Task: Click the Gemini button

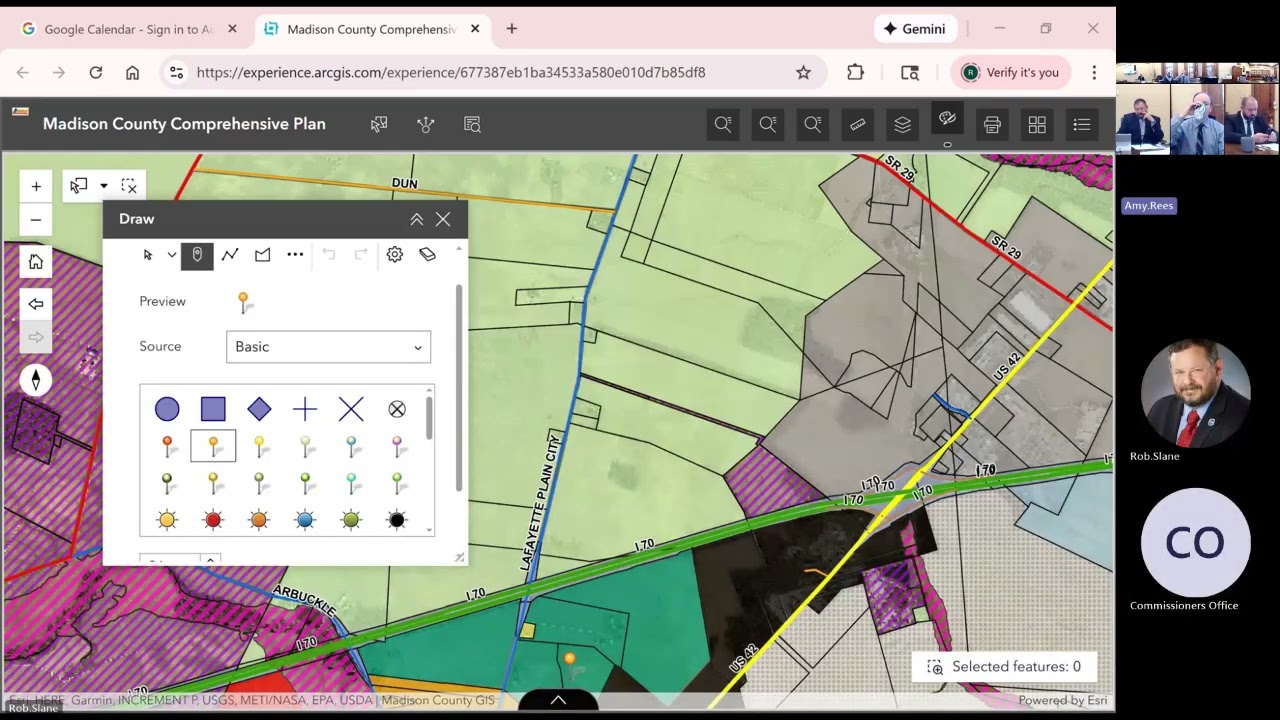Action: coord(915,30)
